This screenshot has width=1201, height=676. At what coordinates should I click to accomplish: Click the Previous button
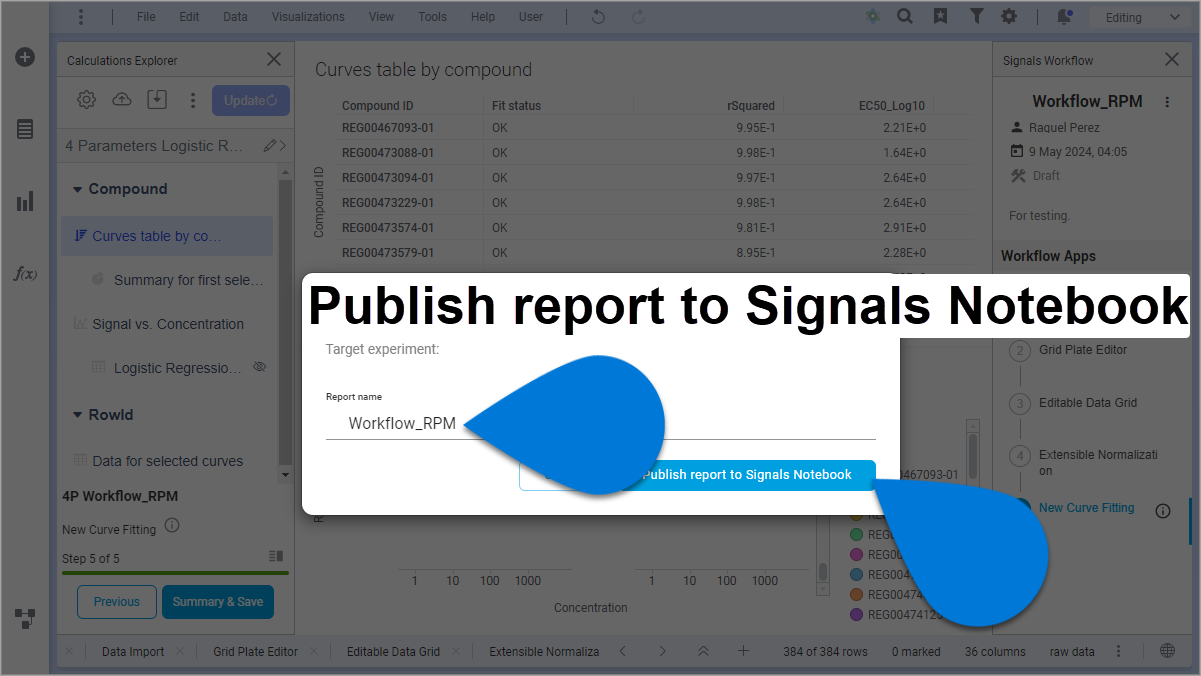tap(117, 602)
